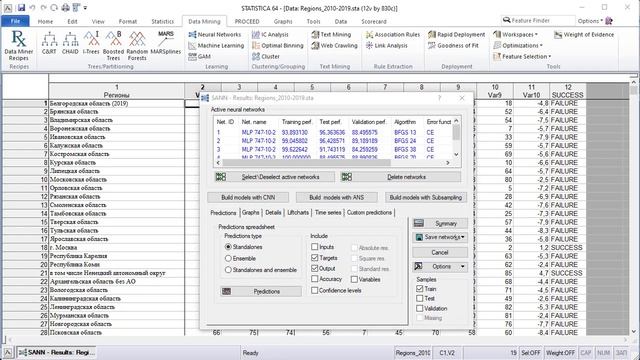Viewport: 640px width, 360px height.
Task: Open Boosted Trees analysis
Action: coord(113,45)
